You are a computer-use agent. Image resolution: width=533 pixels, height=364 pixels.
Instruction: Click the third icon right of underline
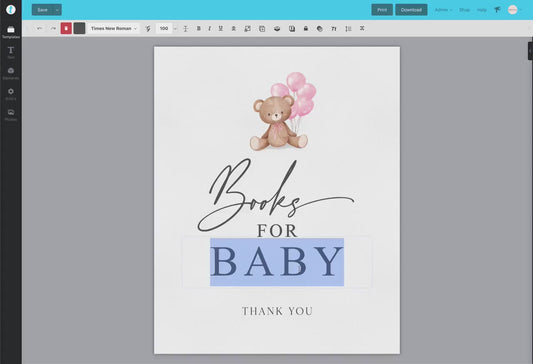[x=262, y=29]
